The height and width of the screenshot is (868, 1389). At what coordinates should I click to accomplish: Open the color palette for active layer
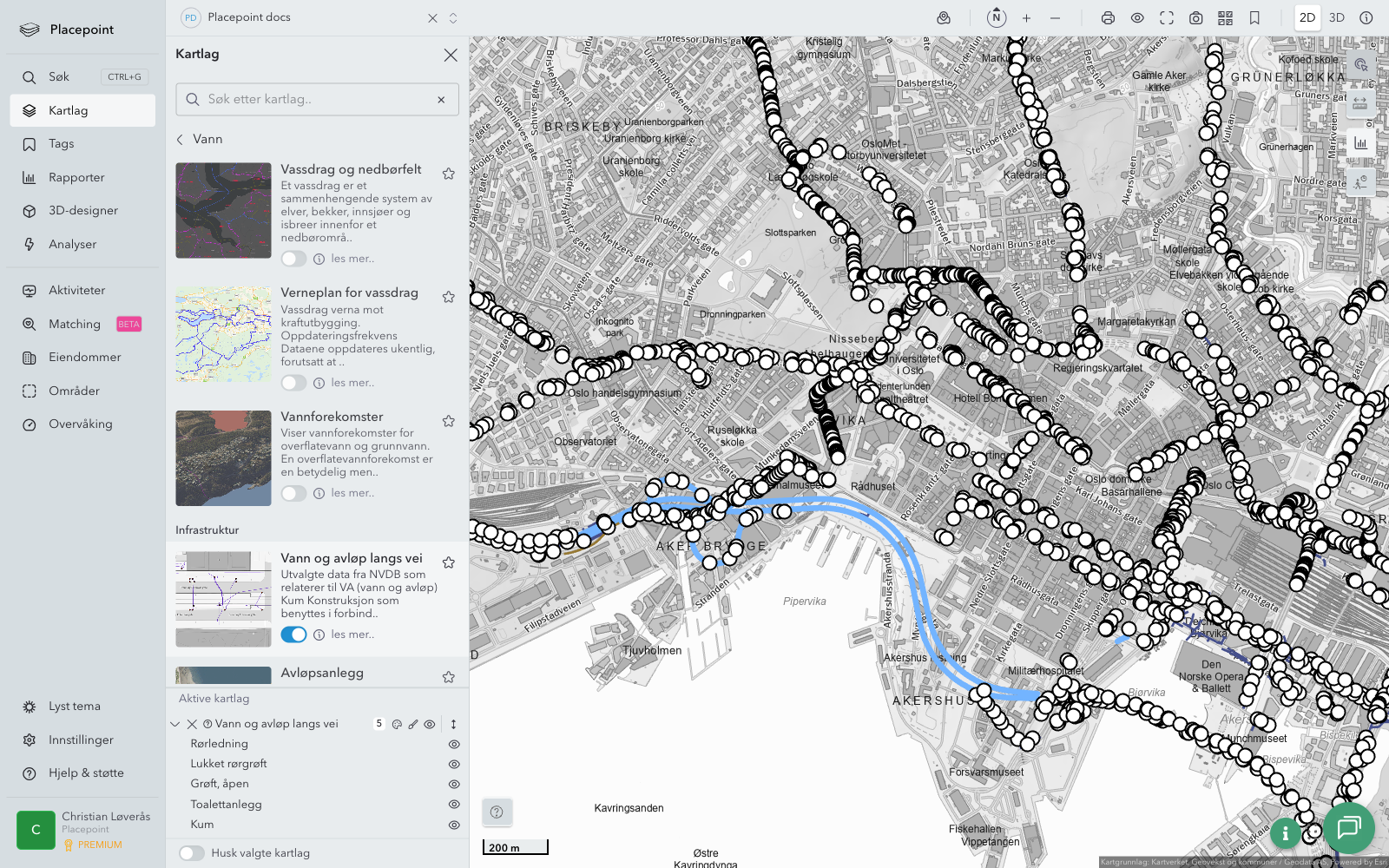pyautogui.click(x=397, y=724)
